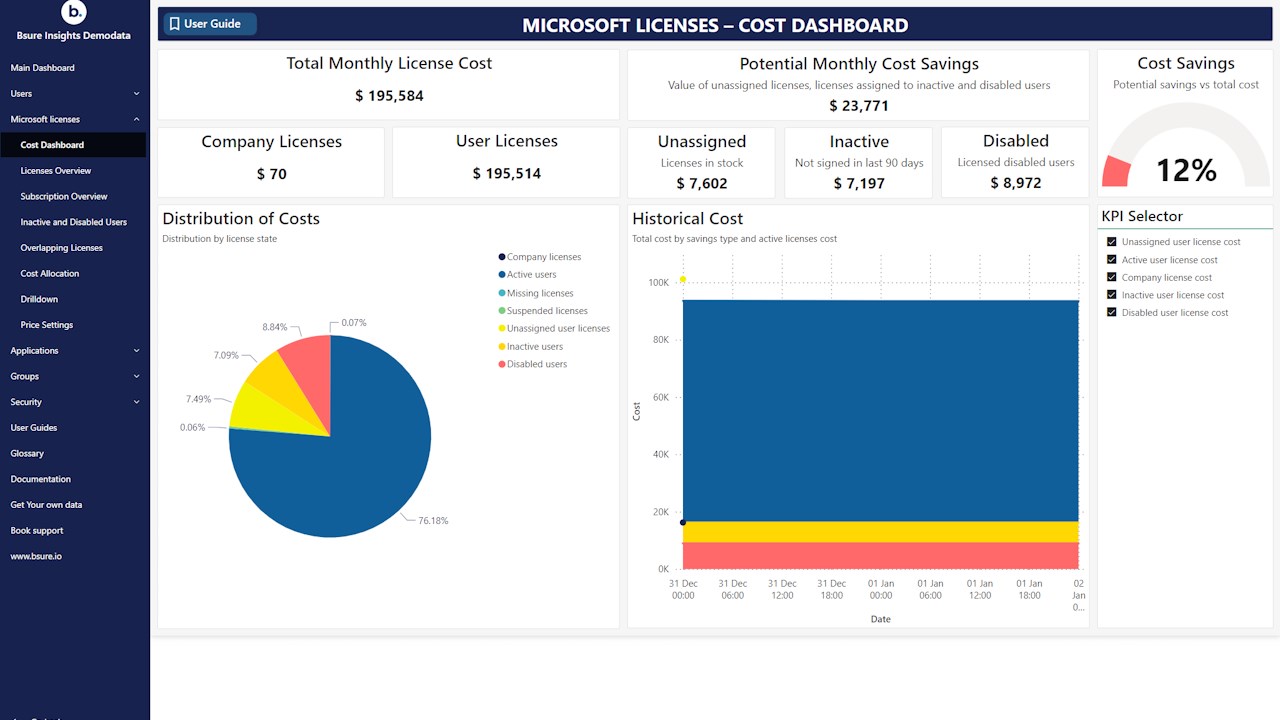1280x720 pixels.
Task: Visit the www.bsure.io link
Action: coord(36,556)
